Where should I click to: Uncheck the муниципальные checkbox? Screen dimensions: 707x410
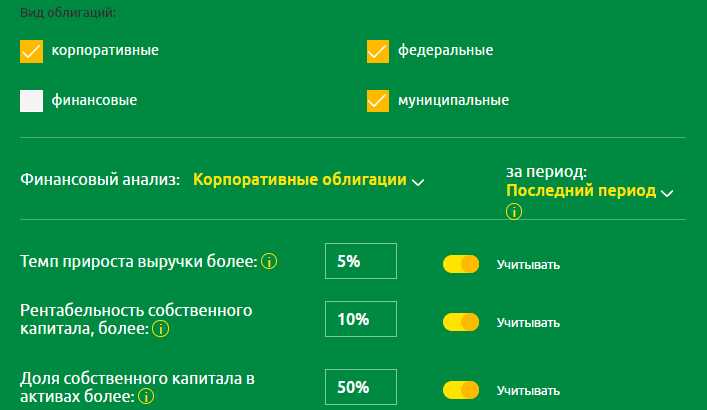click(378, 101)
